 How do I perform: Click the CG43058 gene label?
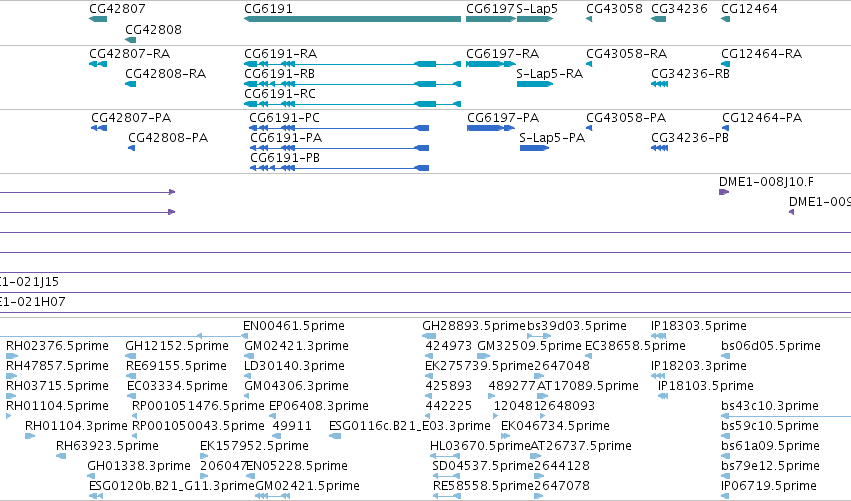[x=614, y=9]
